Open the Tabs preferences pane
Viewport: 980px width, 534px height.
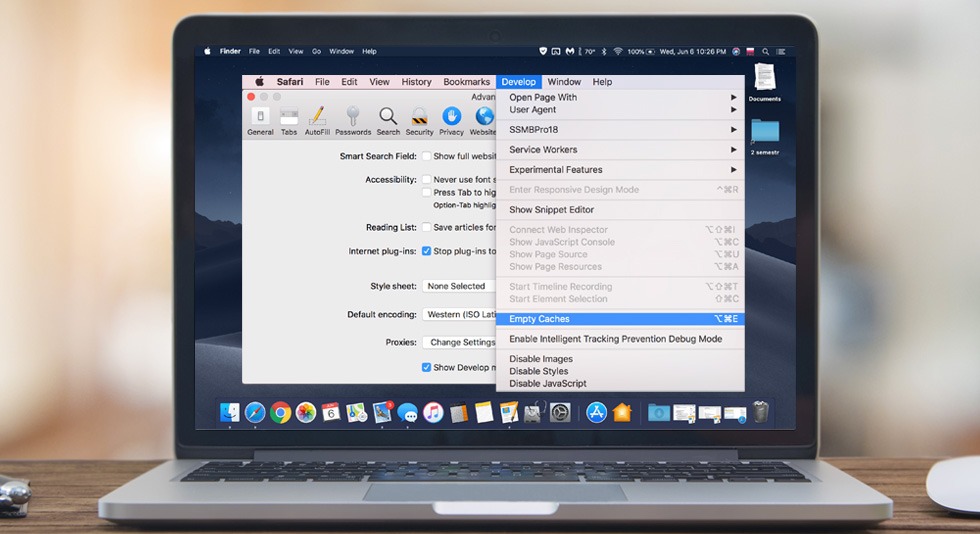click(x=289, y=121)
